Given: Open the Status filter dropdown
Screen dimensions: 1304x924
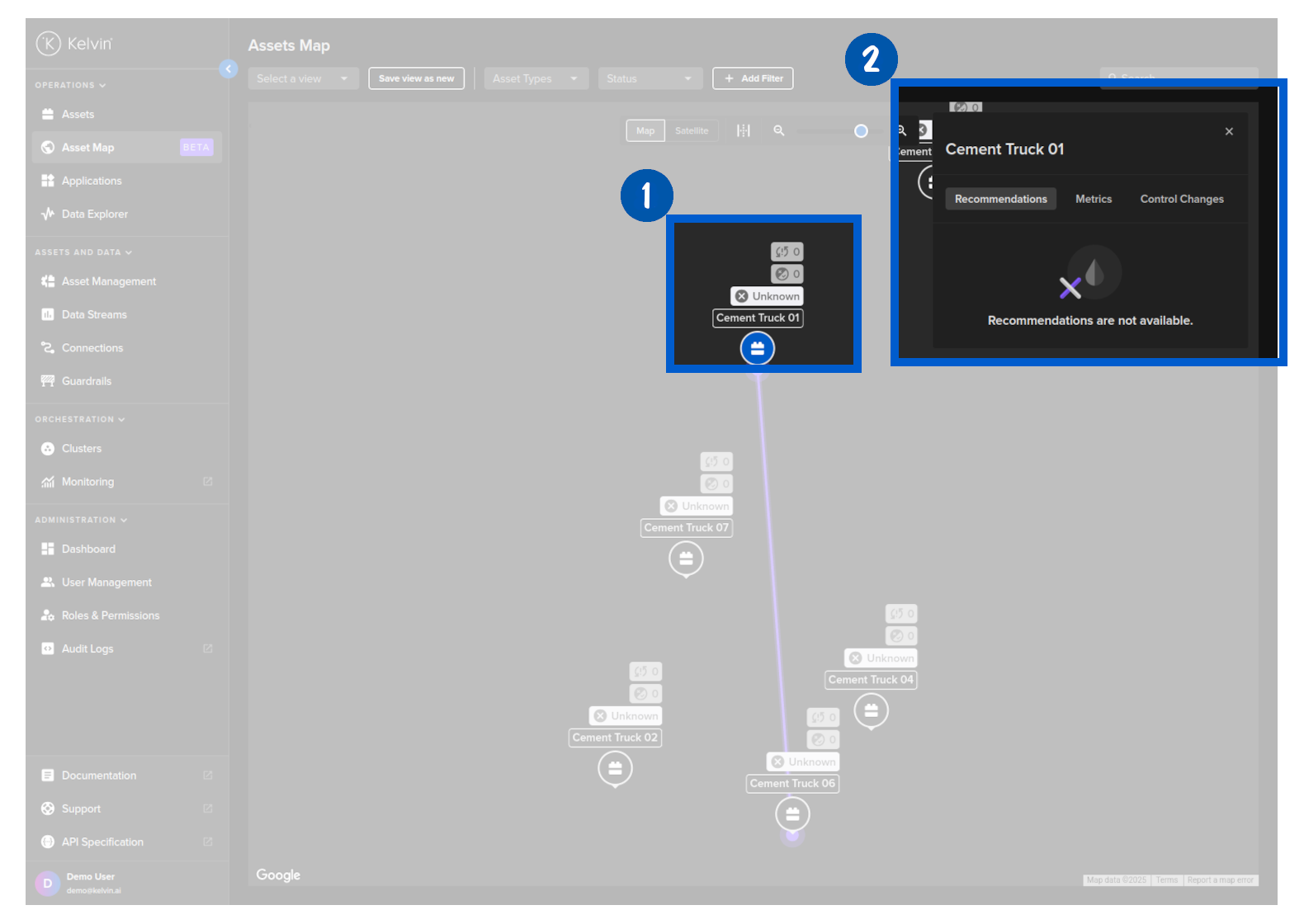Looking at the screenshot, I should (650, 79).
